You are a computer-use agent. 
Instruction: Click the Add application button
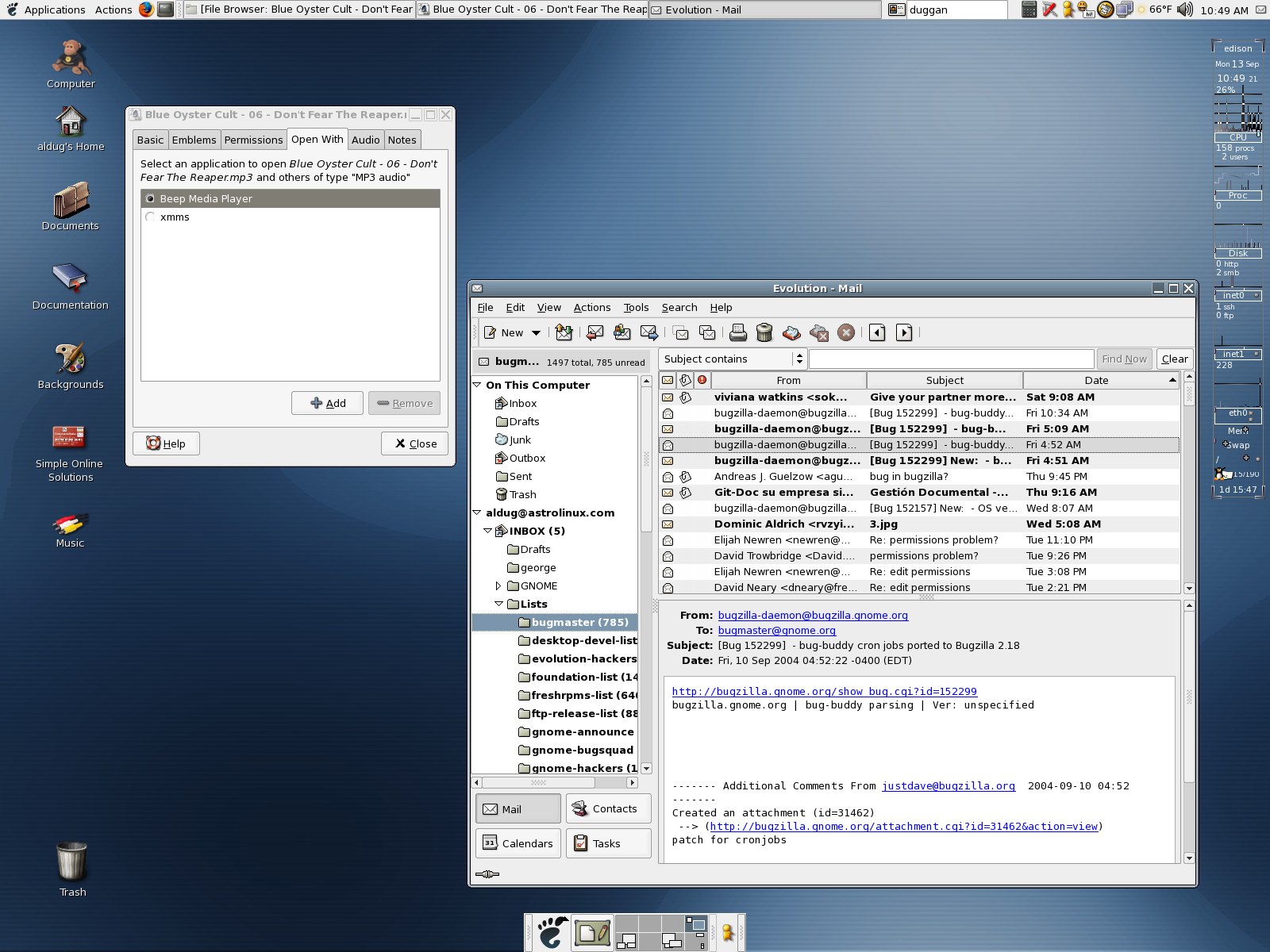[x=327, y=403]
